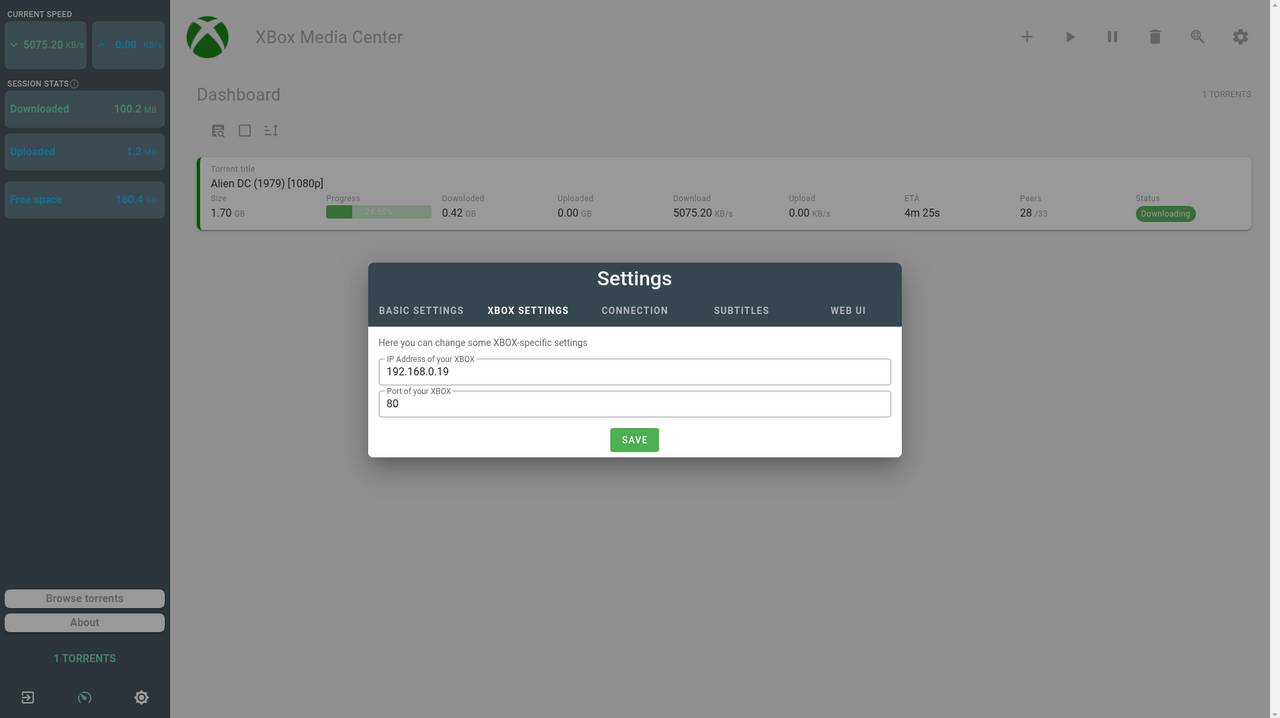Switch to the Basic Settings tab
Screen dimensions: 1280x718
(x=421, y=311)
